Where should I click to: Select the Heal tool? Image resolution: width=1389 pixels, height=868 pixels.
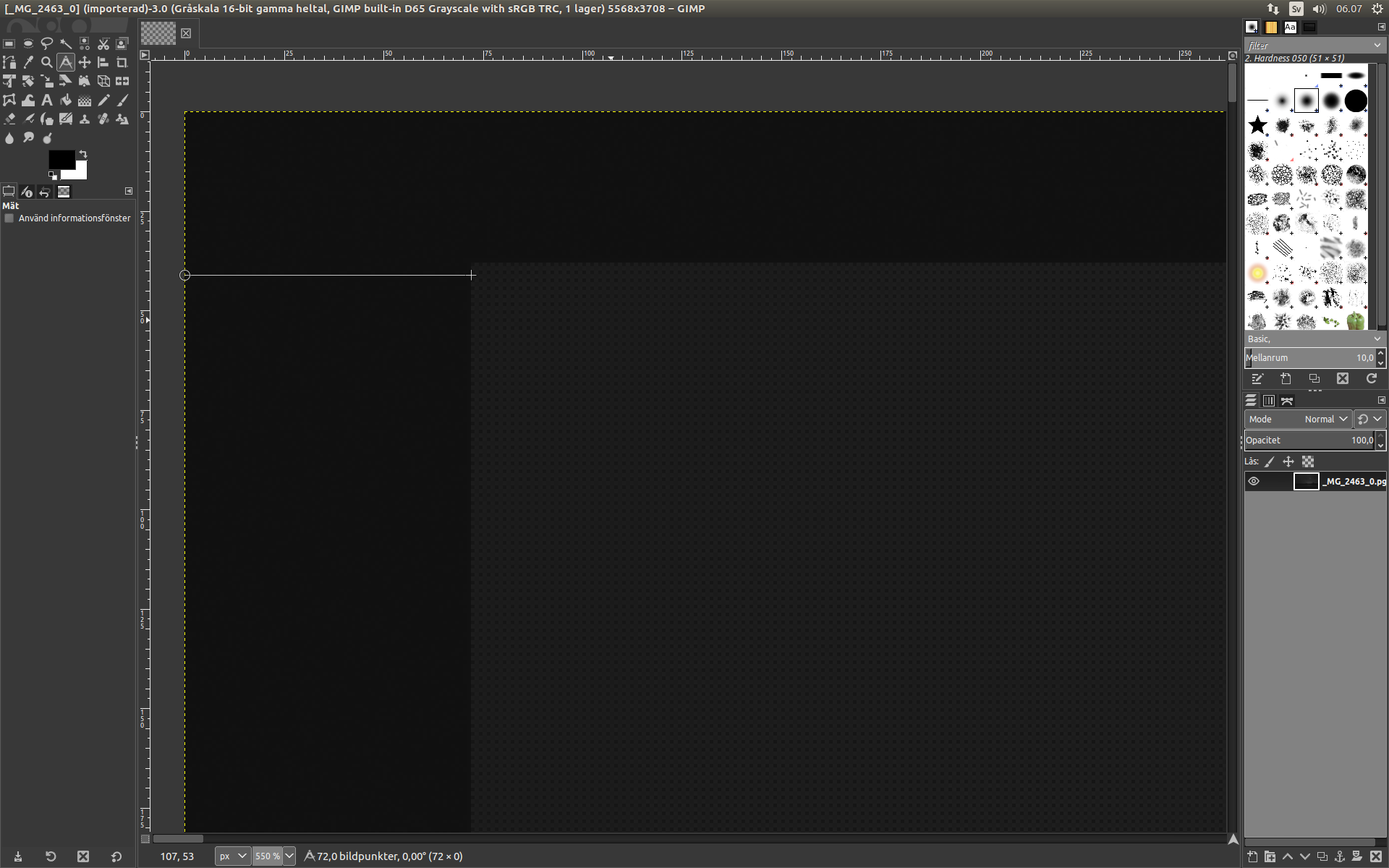(x=103, y=119)
